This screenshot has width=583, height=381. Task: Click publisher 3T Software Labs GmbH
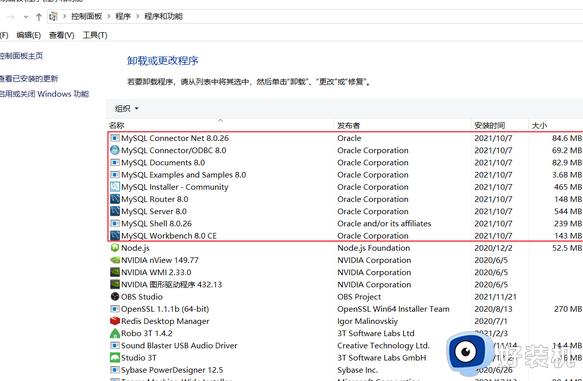382,358
